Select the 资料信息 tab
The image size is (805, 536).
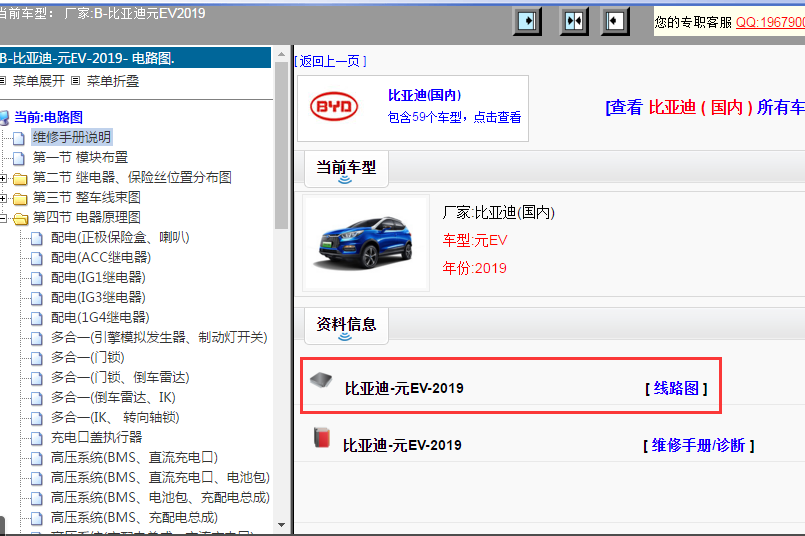(x=346, y=326)
